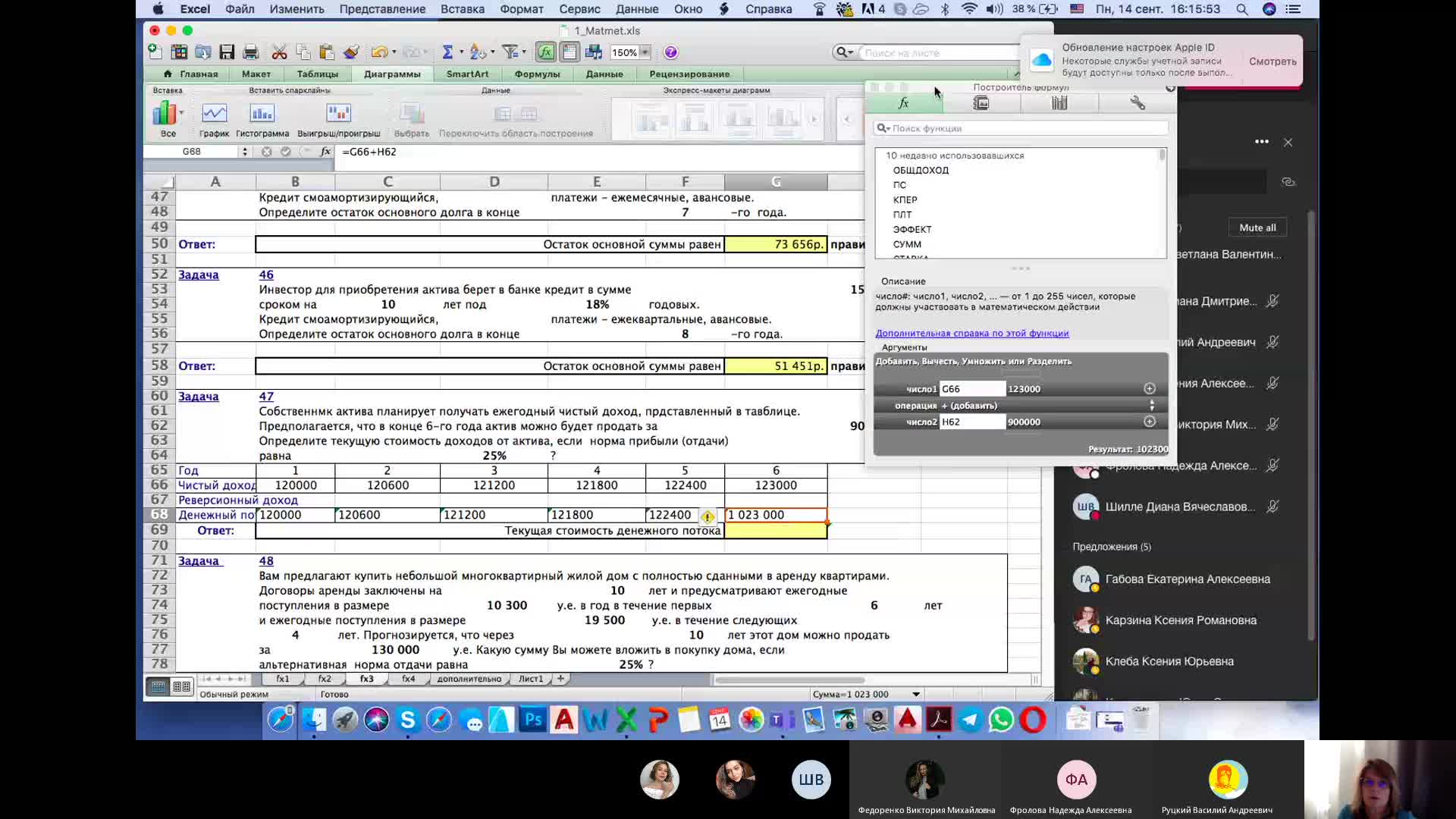Add a new sheet with the plus tab

560,679
